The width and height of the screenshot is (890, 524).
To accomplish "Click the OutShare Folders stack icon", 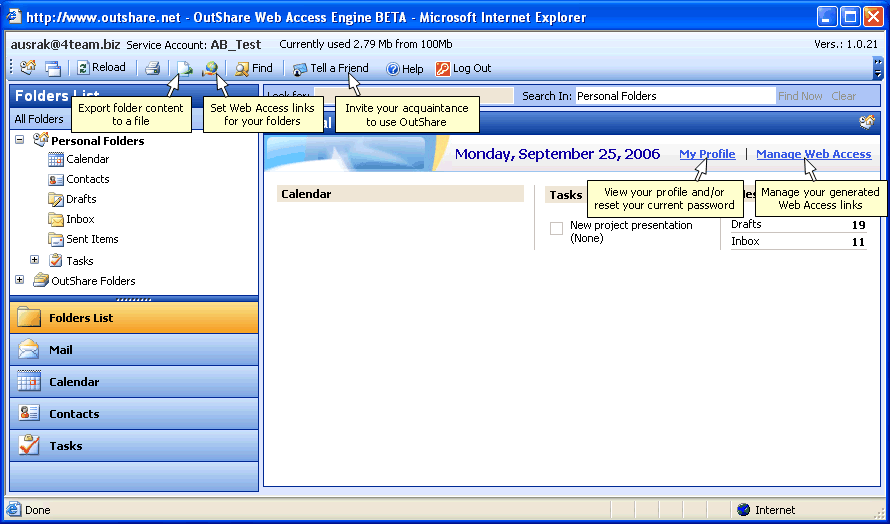I will [41, 280].
